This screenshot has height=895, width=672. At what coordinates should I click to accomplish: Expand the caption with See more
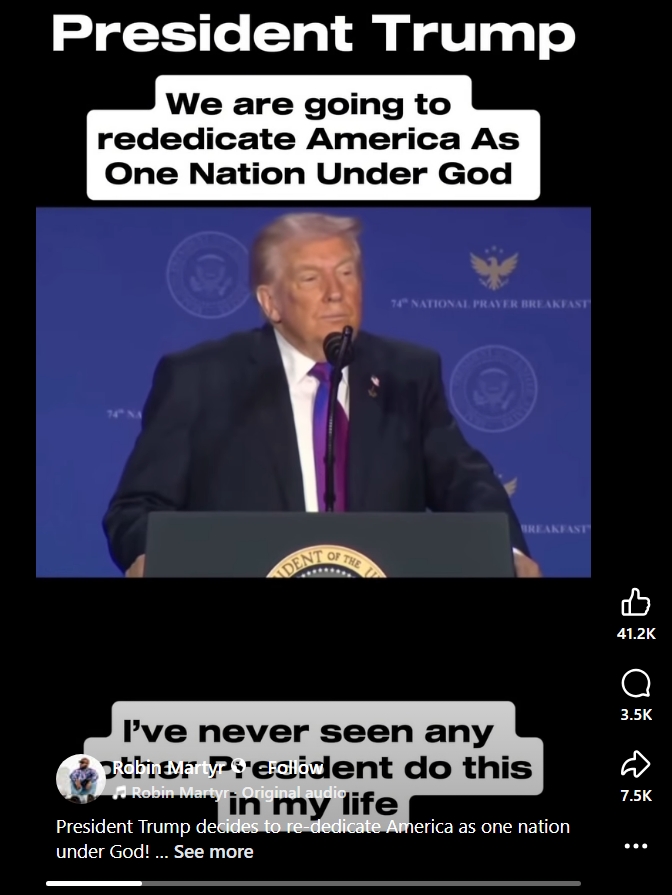(x=214, y=852)
